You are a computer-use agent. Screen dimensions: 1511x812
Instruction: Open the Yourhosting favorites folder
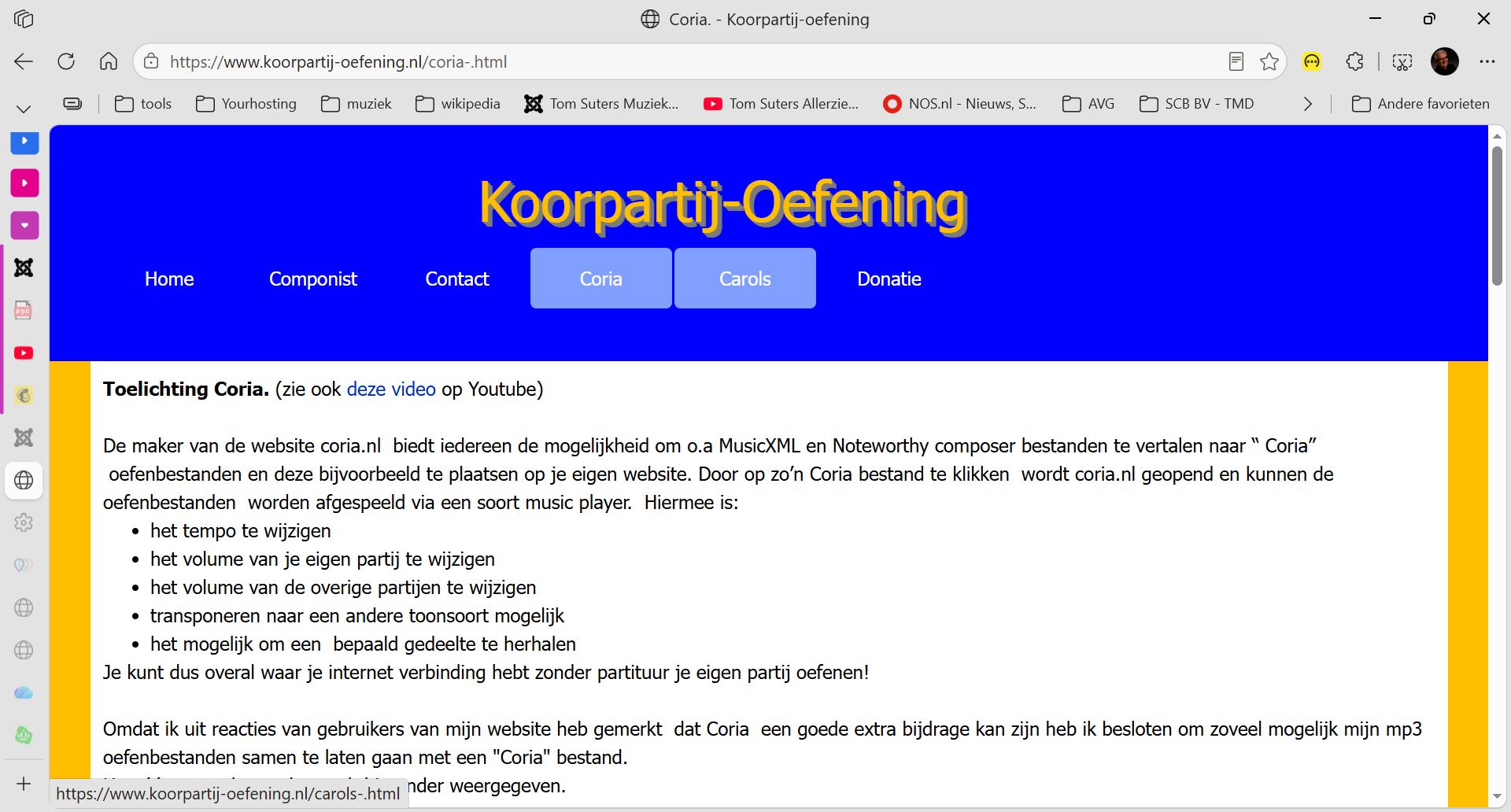point(246,104)
